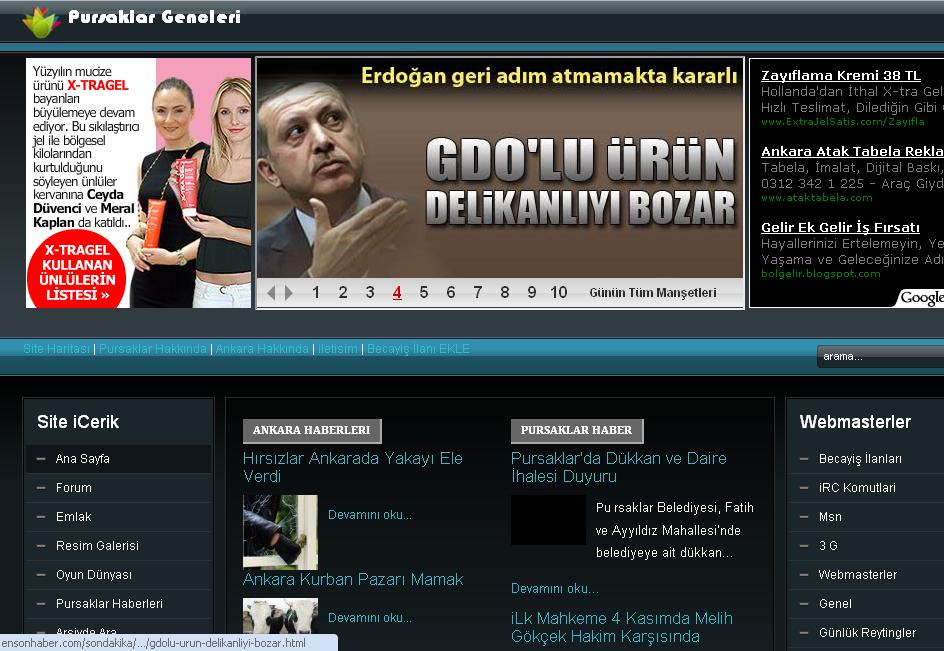The height and width of the screenshot is (651, 944).
Task: Read Pursaklar'da Dükkan ve Daire İhalesi Duyuru
Action: tap(618, 467)
